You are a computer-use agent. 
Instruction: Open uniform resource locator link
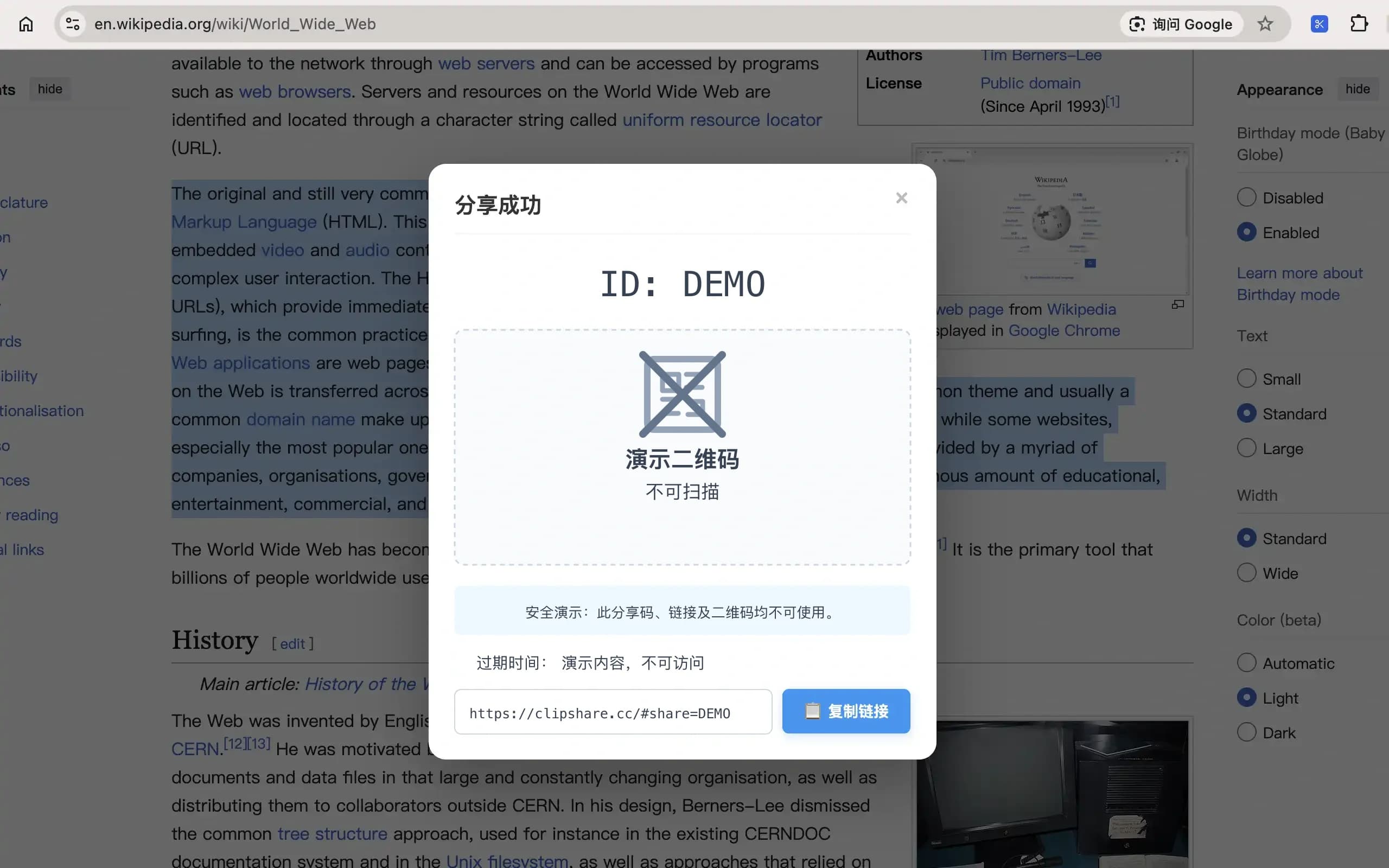point(722,119)
